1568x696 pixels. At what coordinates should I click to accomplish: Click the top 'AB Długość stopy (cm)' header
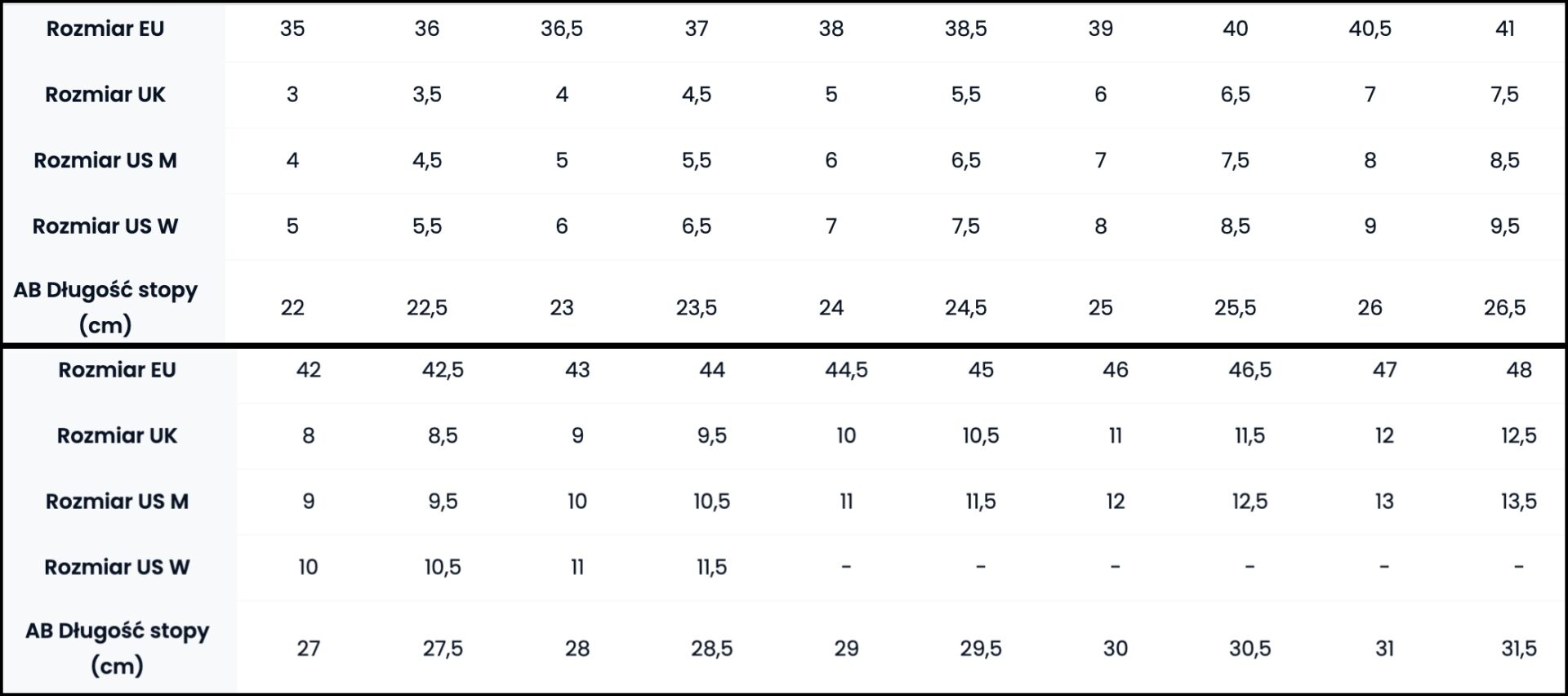(x=105, y=307)
